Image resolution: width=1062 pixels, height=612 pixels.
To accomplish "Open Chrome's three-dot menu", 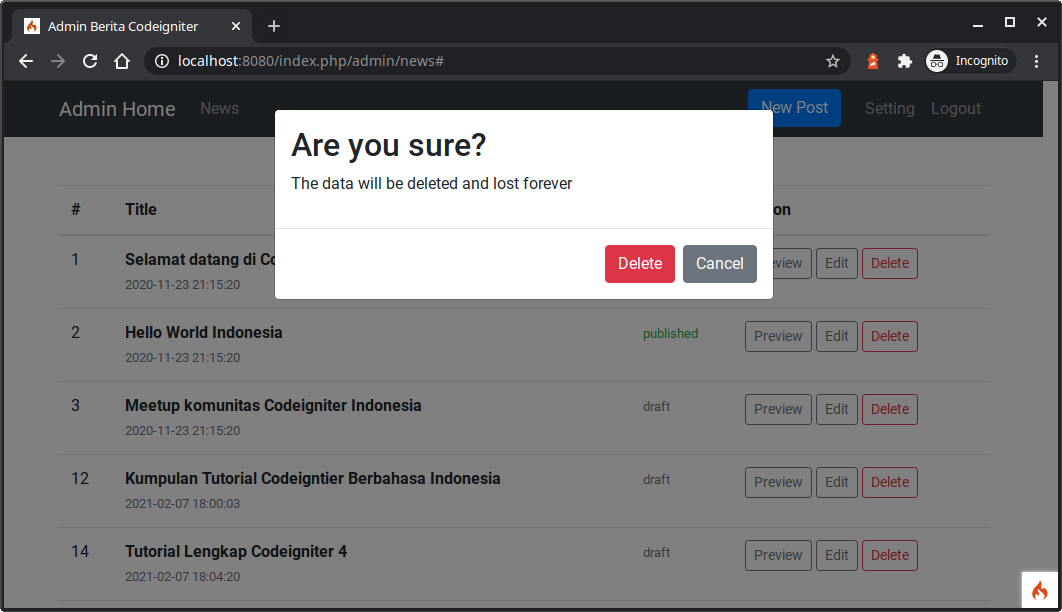I will [x=1037, y=61].
